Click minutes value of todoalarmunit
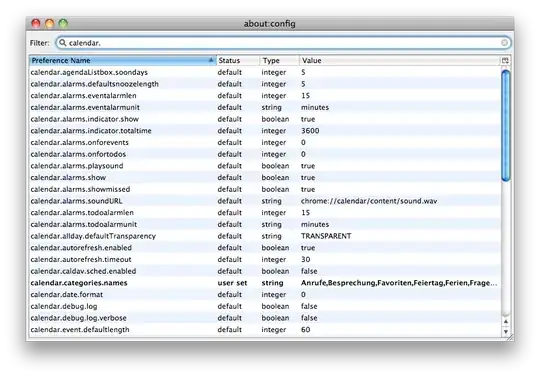This screenshot has height=377, width=540. [315, 224]
